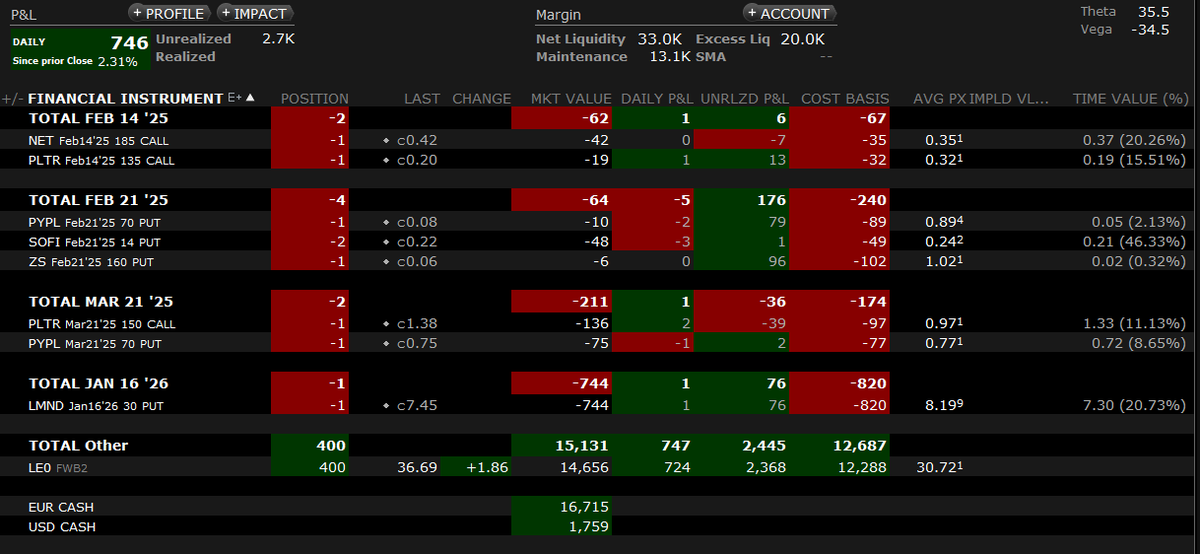
Task: Toggle the +/- expand-collapse all control
Action: click(x=13, y=98)
